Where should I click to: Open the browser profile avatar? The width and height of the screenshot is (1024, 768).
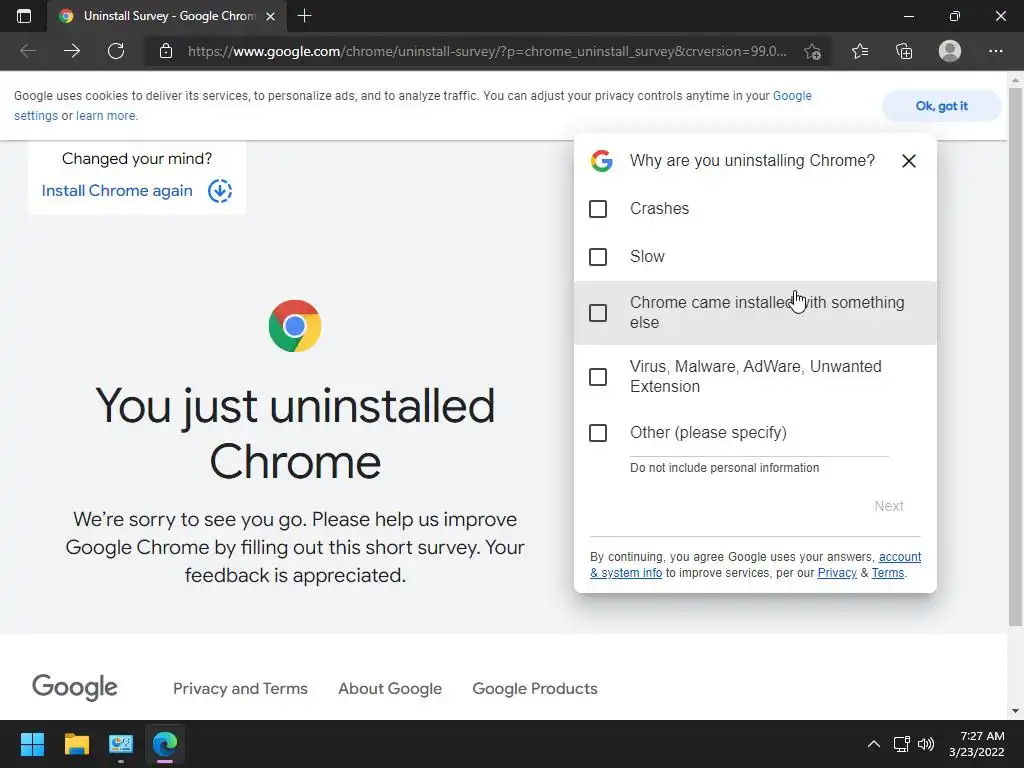click(x=950, y=51)
